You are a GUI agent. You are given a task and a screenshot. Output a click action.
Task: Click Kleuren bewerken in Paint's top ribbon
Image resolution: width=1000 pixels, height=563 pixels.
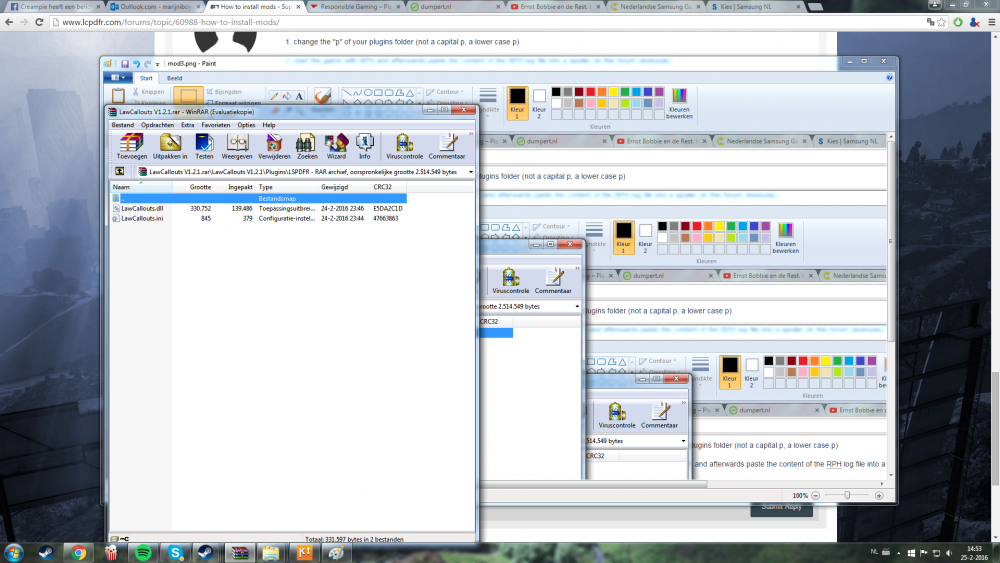point(679,103)
